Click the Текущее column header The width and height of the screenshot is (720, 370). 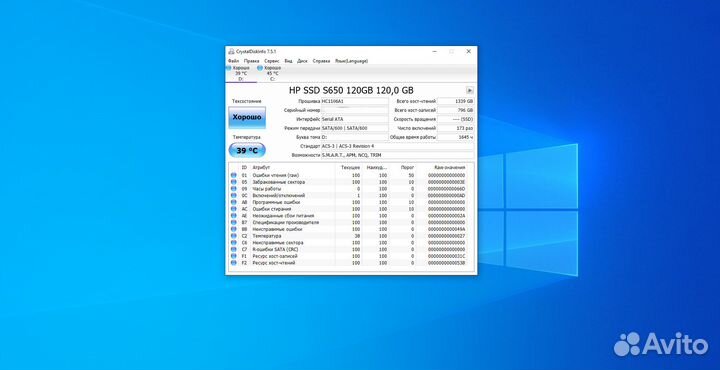tap(349, 168)
